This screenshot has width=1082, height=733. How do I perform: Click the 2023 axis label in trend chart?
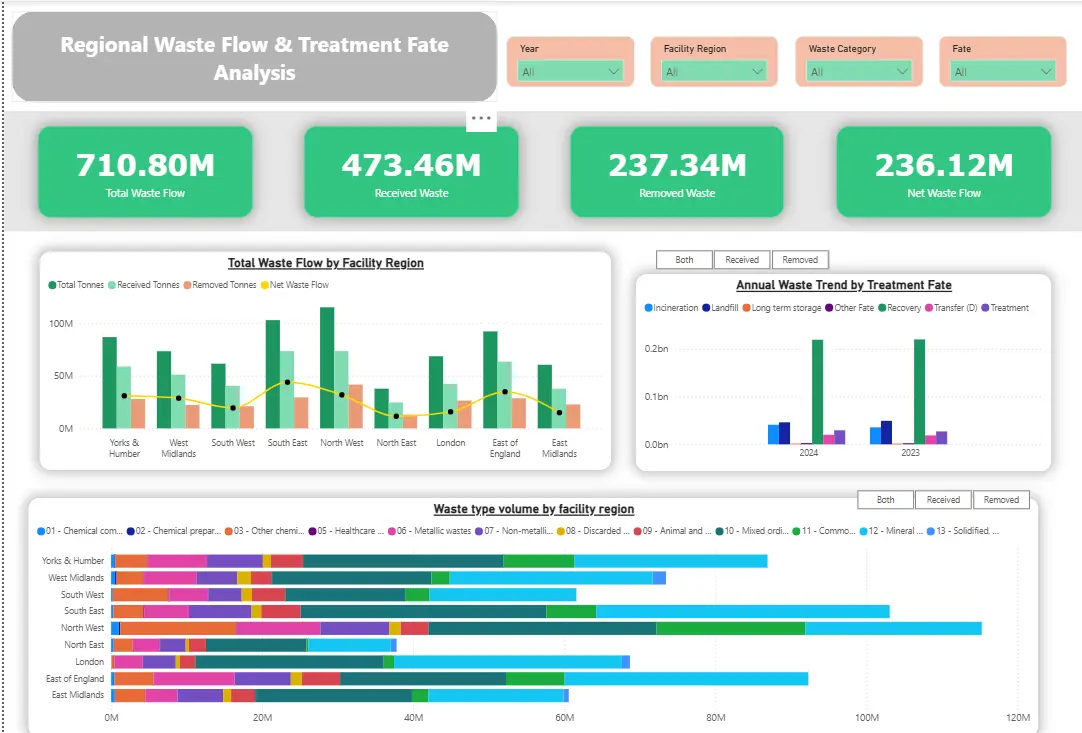coord(910,453)
